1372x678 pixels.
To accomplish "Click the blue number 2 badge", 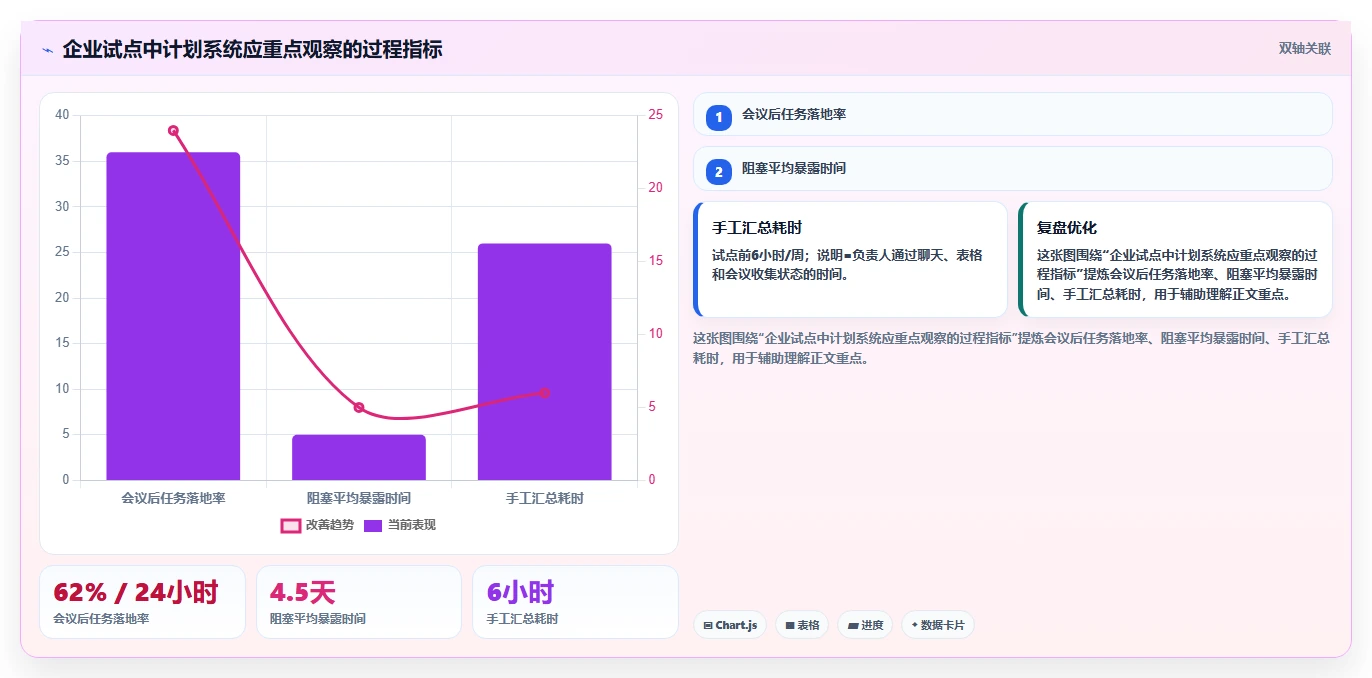I will coord(718,172).
